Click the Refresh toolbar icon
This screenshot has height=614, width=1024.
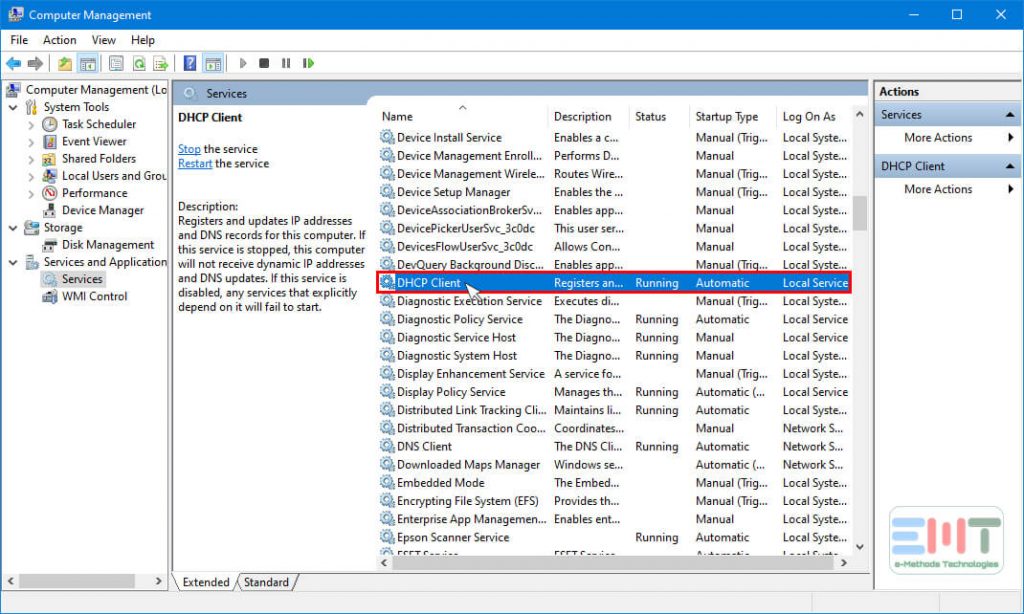tap(138, 63)
